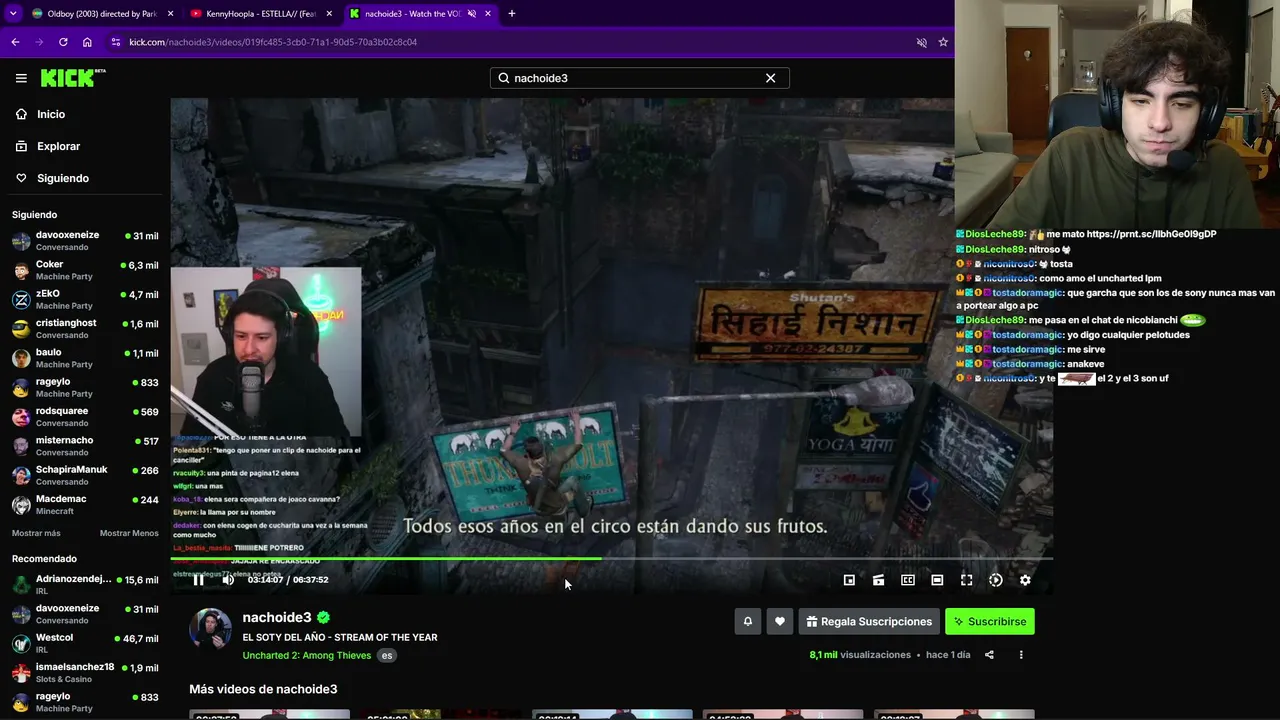1280x720 pixels.
Task: Enable picture-in-picture mini player
Action: tap(849, 580)
